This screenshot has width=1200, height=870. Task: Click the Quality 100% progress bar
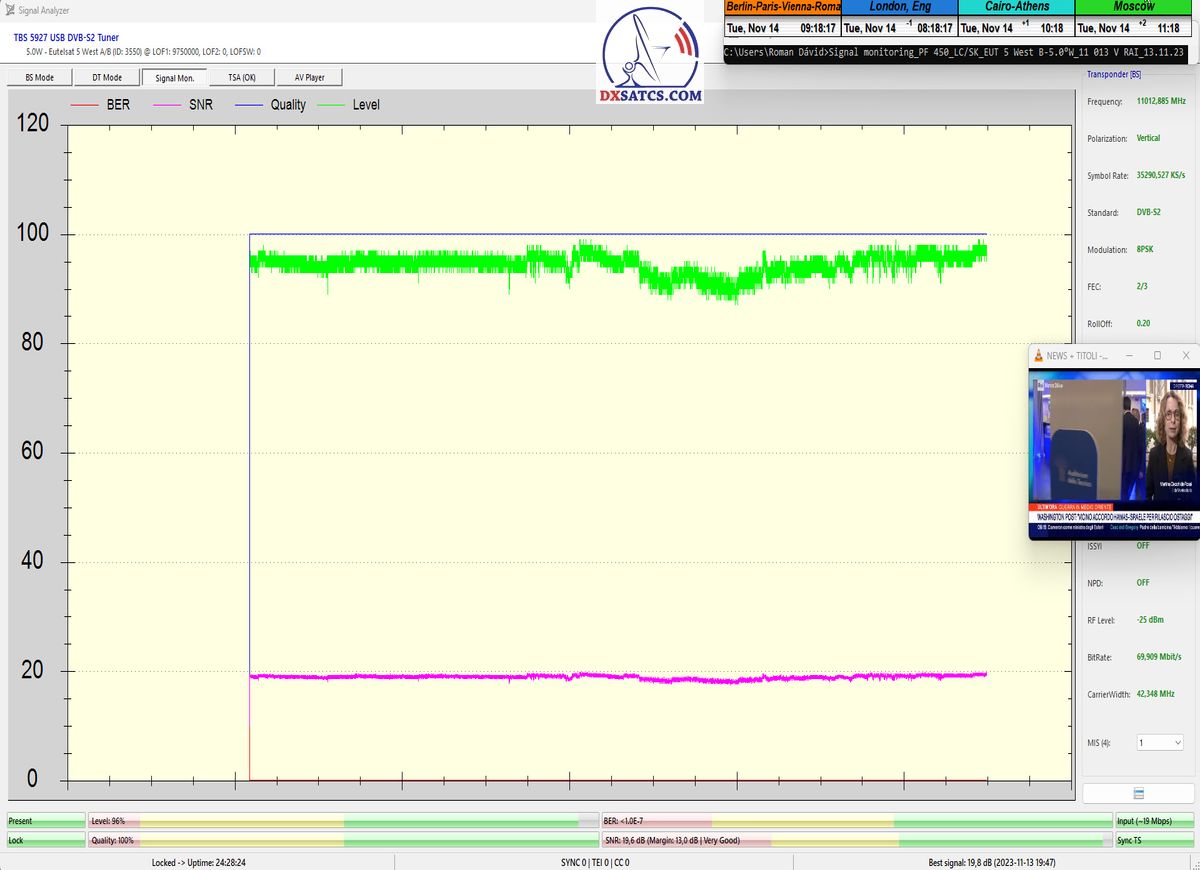pyautogui.click(x=342, y=841)
